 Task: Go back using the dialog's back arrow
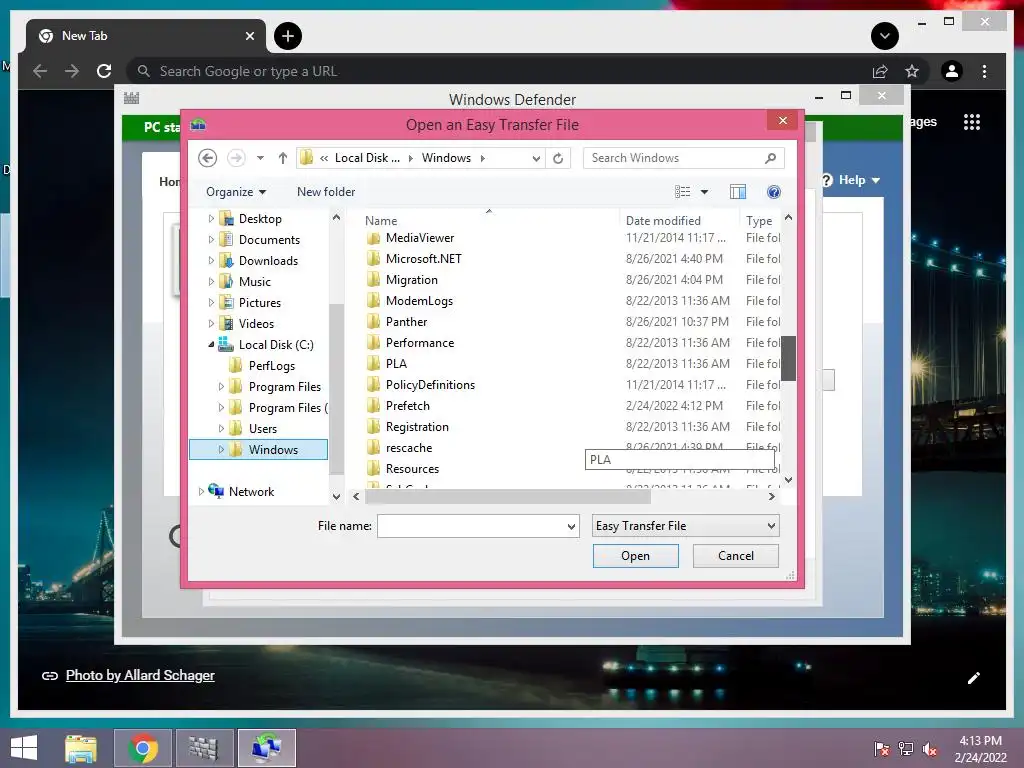tap(208, 158)
